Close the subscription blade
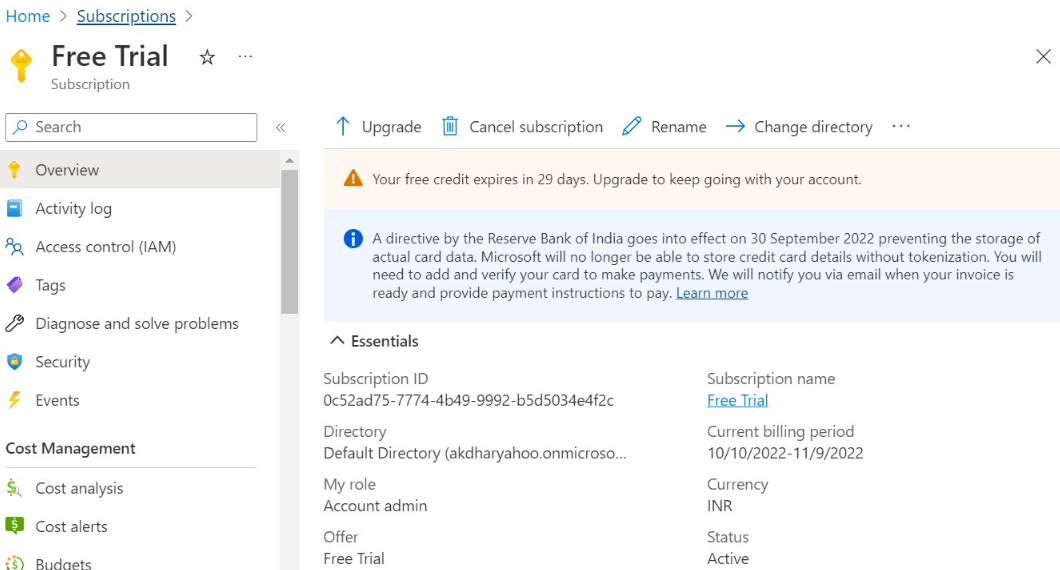This screenshot has width=1060, height=570. coord(1043,56)
